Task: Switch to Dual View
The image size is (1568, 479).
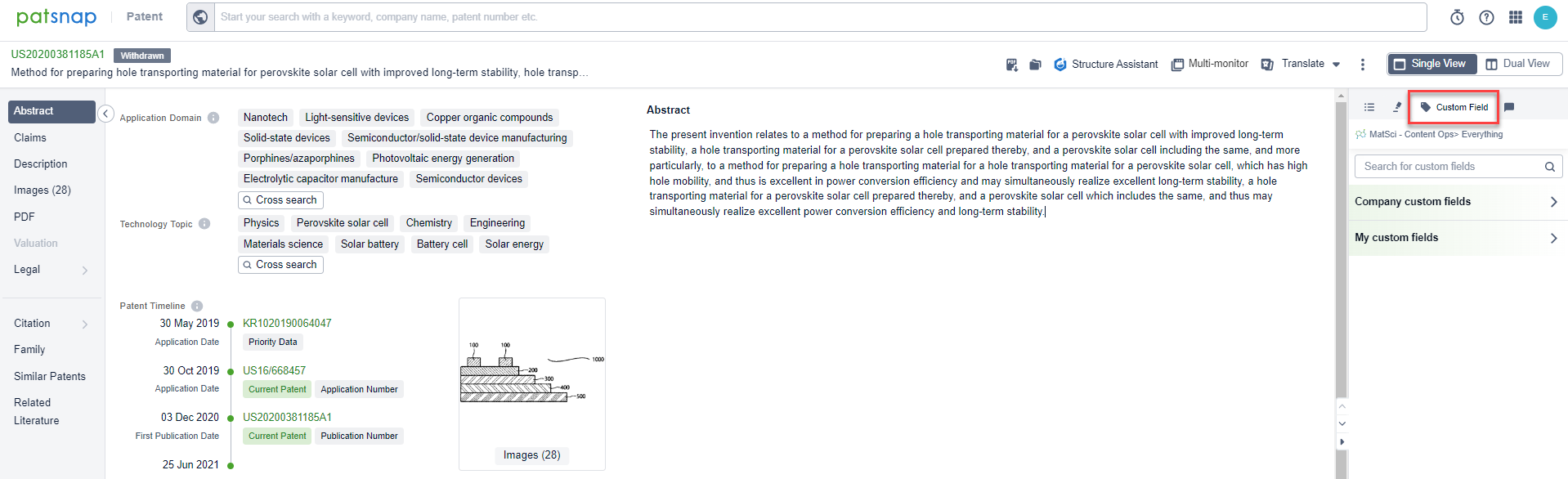Action: (x=1517, y=64)
